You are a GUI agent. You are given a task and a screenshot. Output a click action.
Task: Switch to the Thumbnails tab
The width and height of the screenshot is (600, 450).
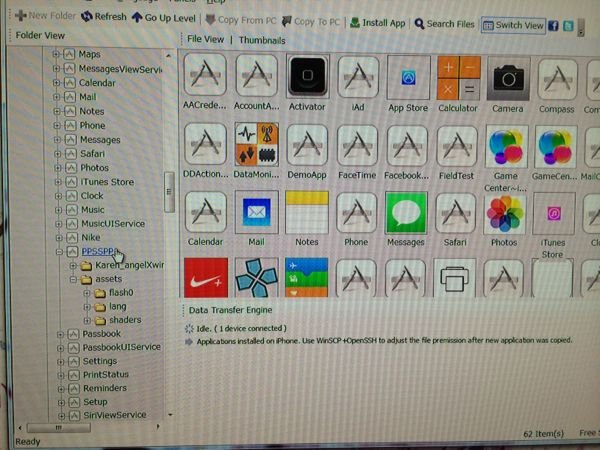(264, 39)
